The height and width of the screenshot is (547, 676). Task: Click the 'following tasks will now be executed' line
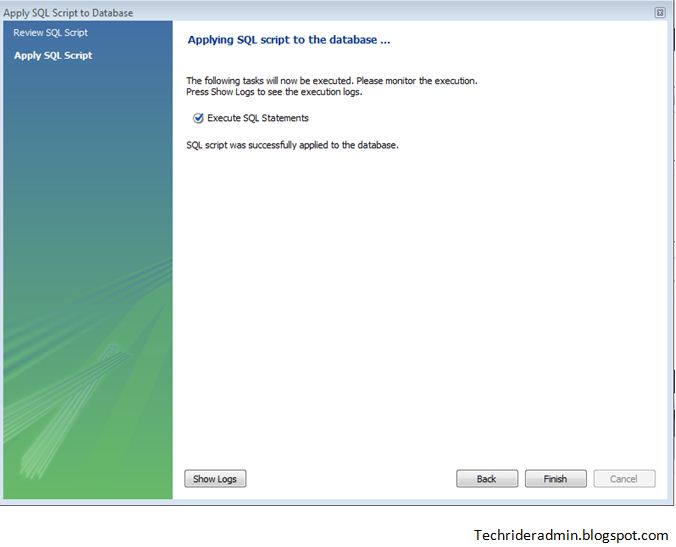tap(332, 81)
